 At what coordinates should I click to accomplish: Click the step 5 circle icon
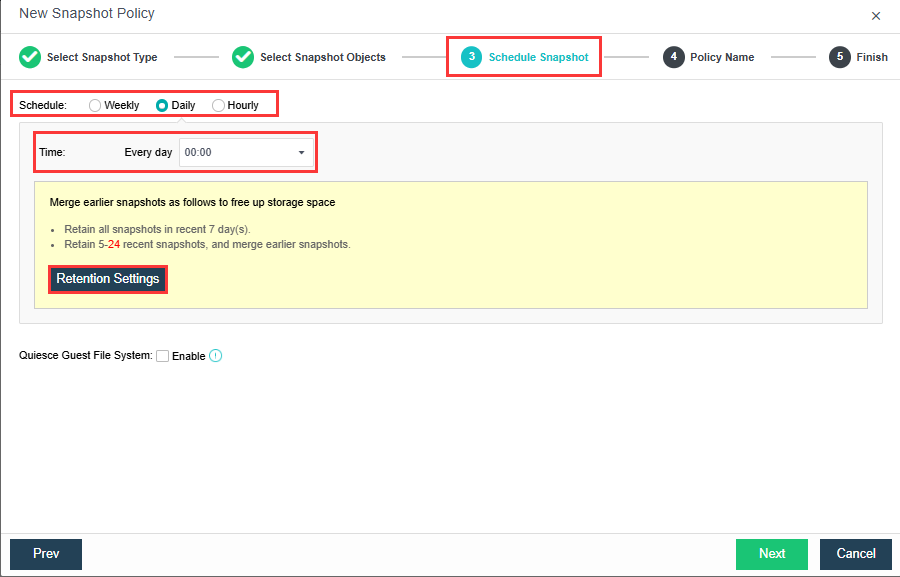tap(840, 57)
